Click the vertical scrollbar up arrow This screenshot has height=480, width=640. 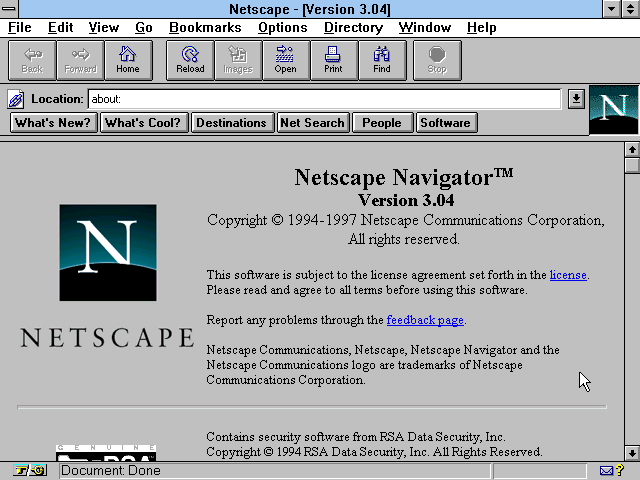click(x=632, y=149)
